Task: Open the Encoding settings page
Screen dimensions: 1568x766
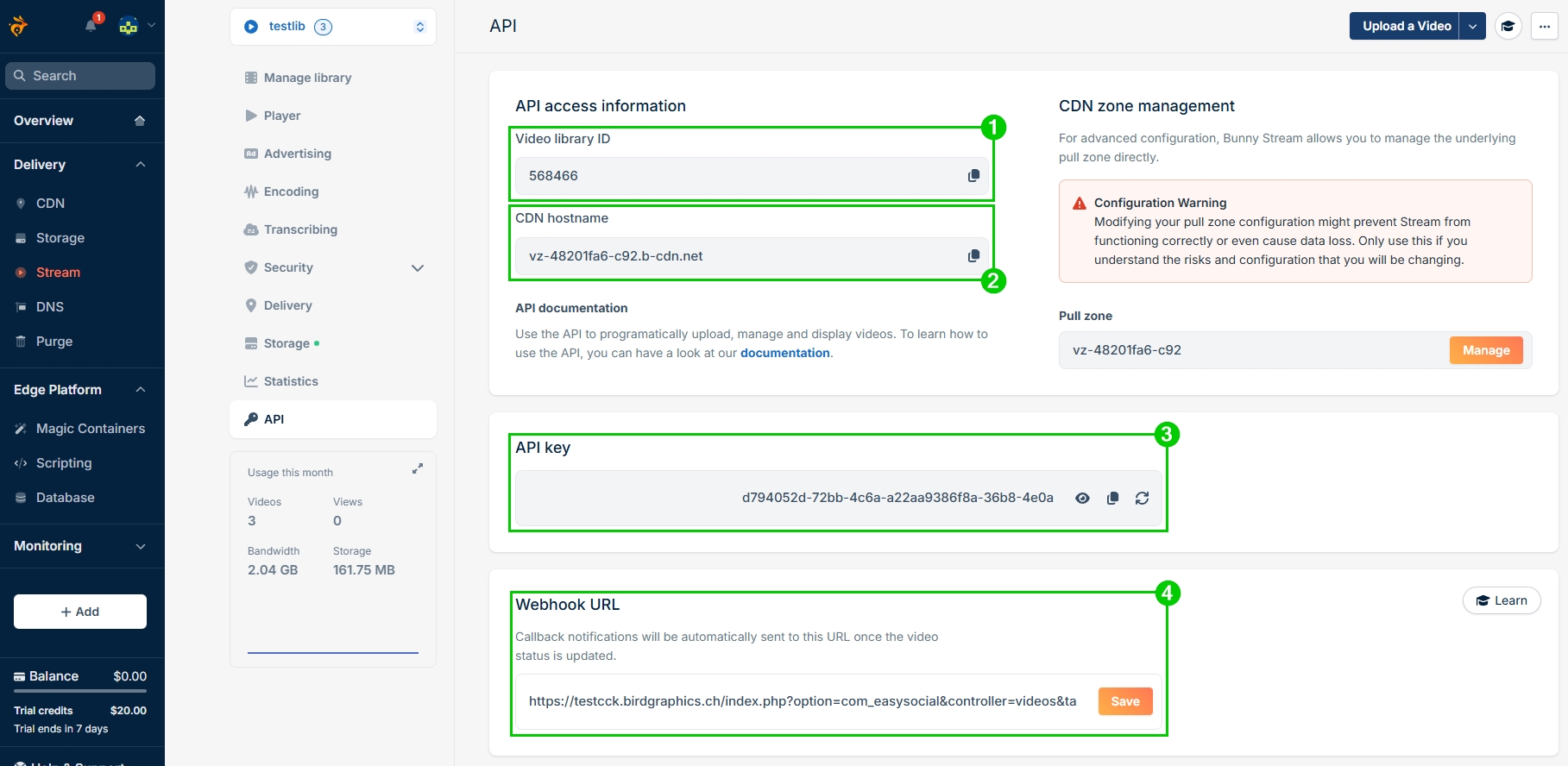Action: pos(291,191)
